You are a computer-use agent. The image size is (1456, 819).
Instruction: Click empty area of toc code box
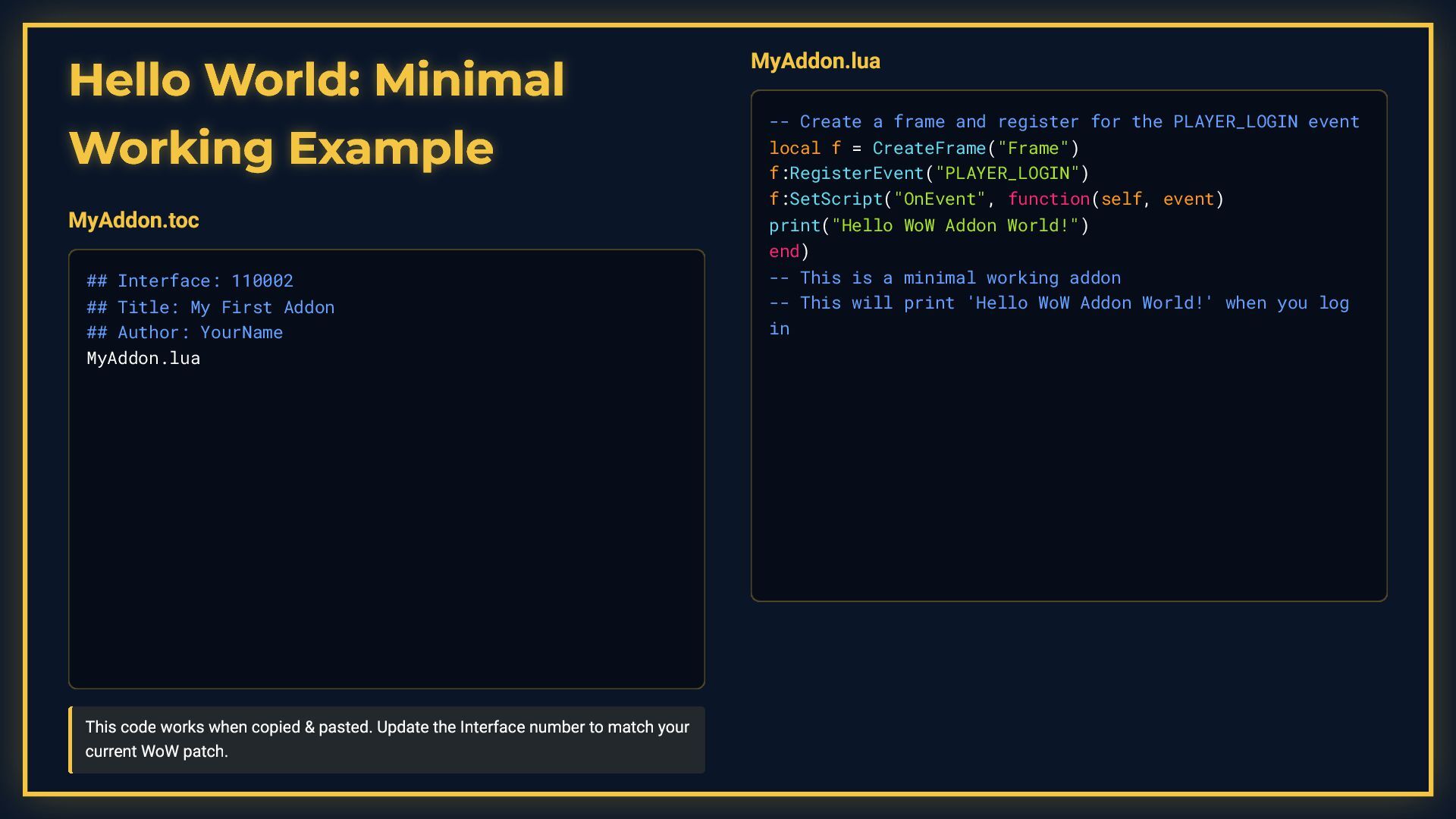point(387,531)
